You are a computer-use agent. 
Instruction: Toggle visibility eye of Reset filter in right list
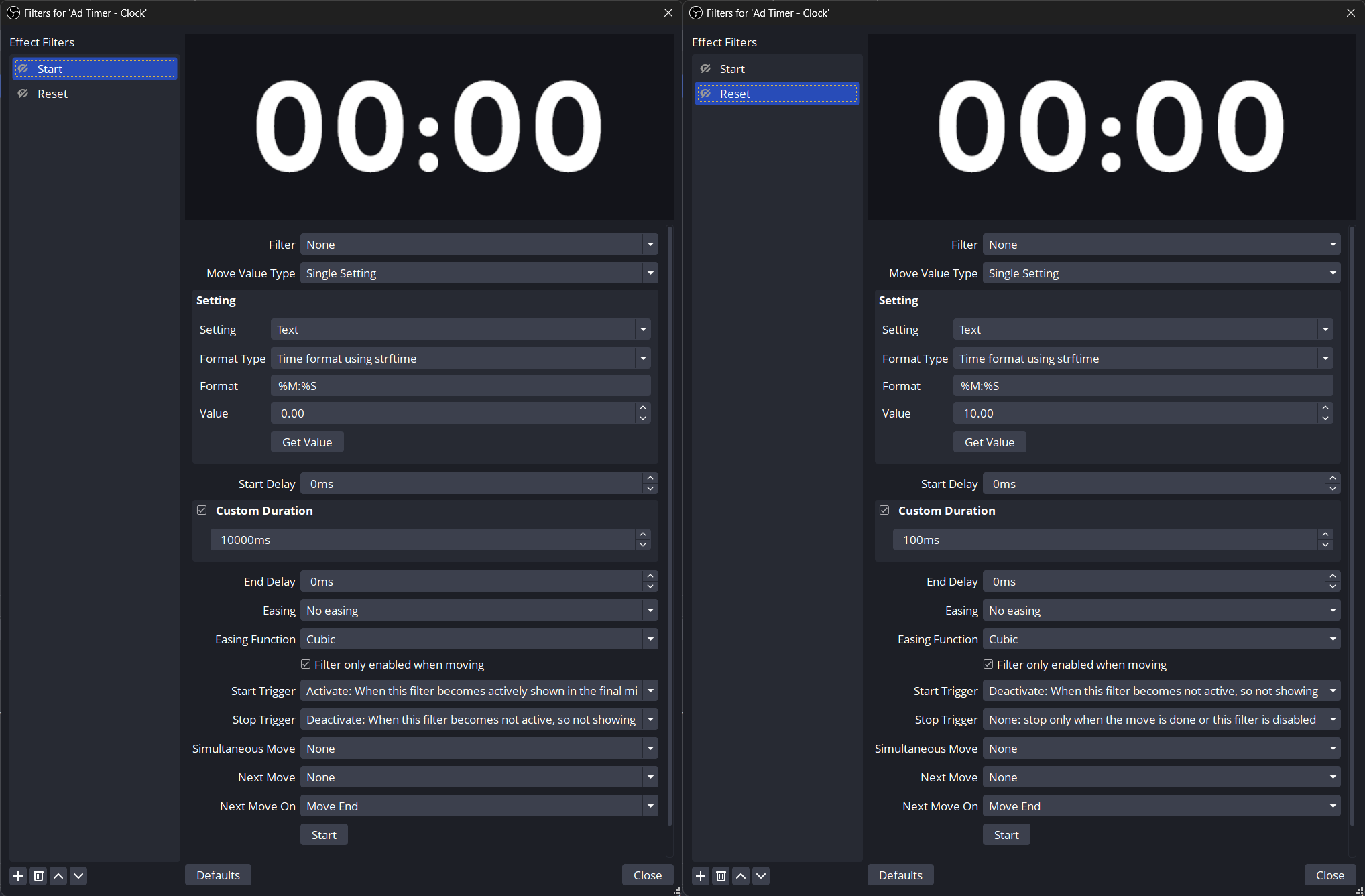[706, 94]
